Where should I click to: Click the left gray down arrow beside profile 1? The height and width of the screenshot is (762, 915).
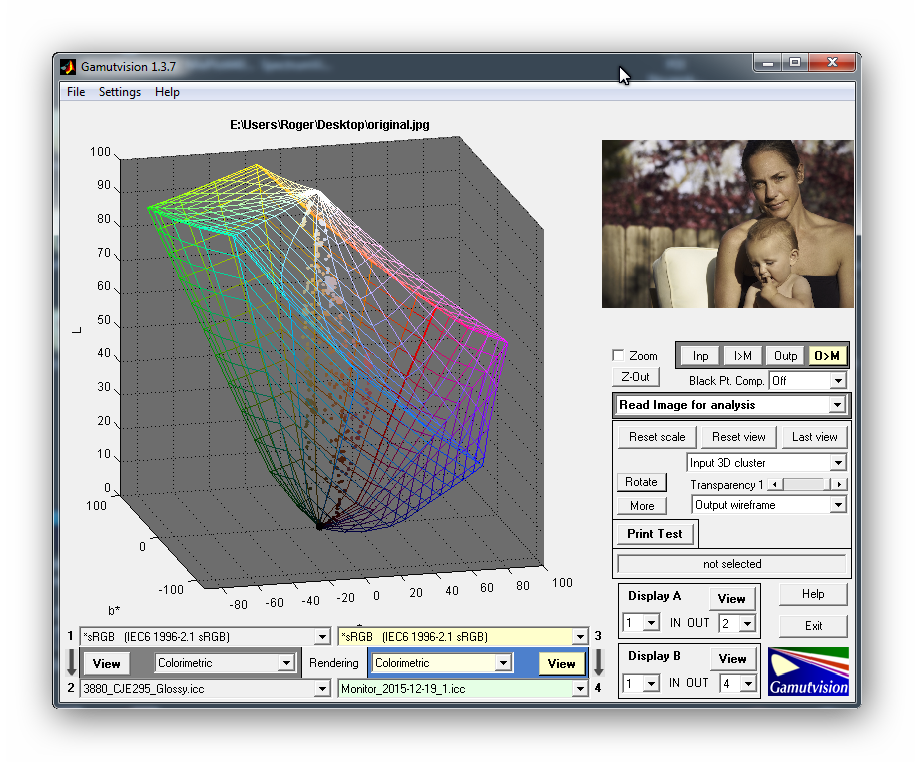[70, 662]
